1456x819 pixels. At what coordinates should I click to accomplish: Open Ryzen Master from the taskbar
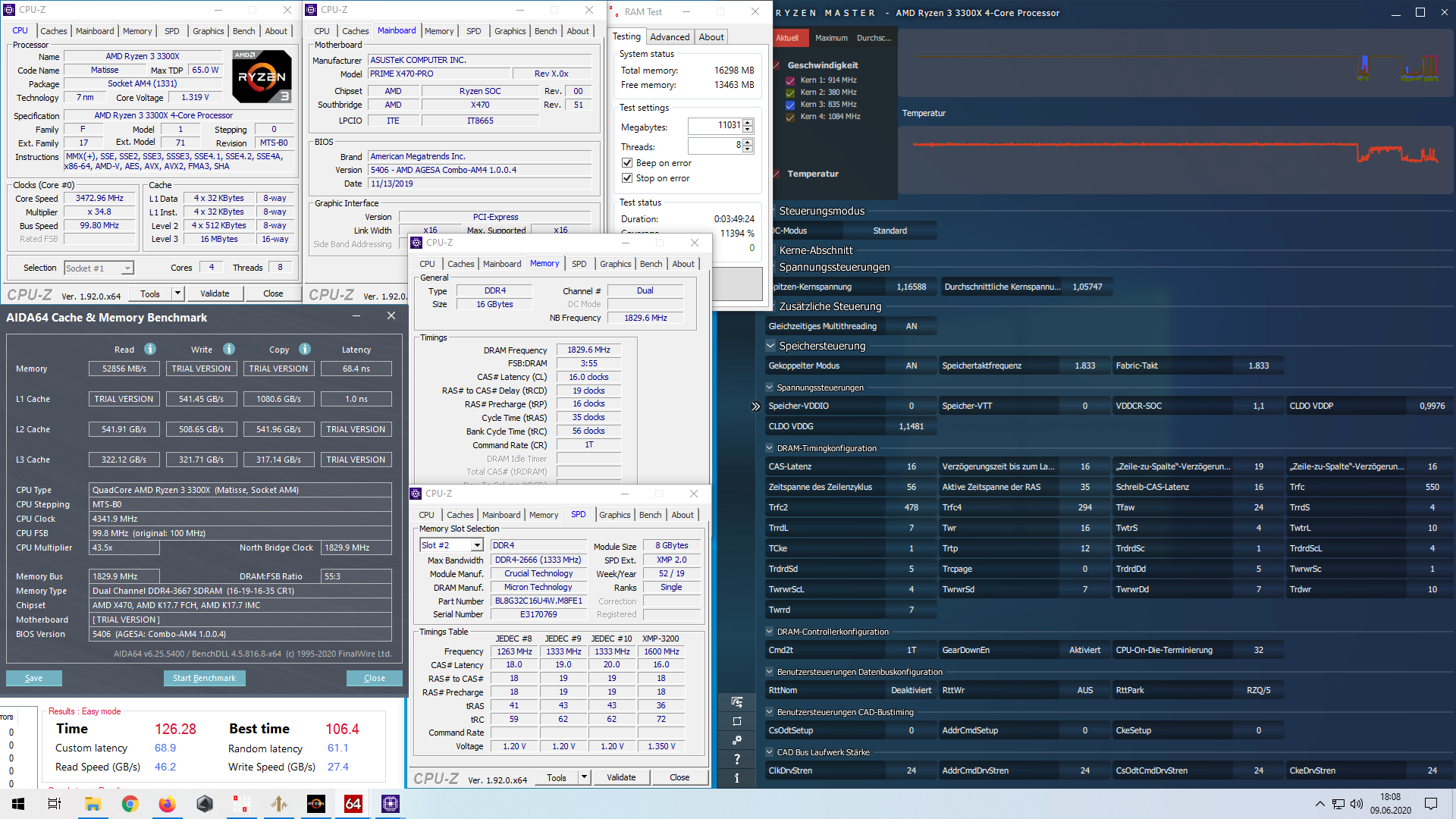coord(316,804)
